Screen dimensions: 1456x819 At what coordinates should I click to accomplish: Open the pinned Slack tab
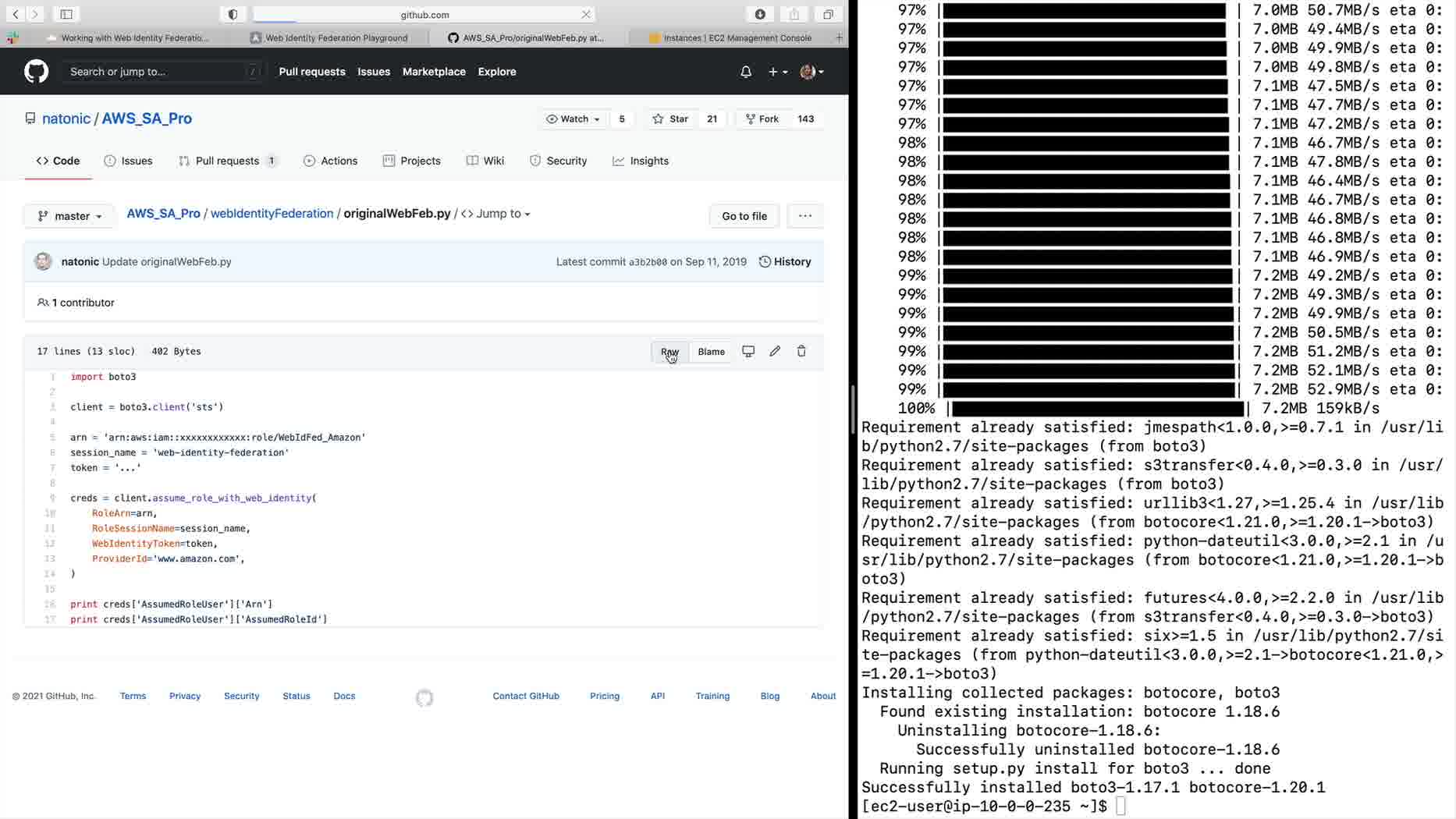[x=12, y=37]
